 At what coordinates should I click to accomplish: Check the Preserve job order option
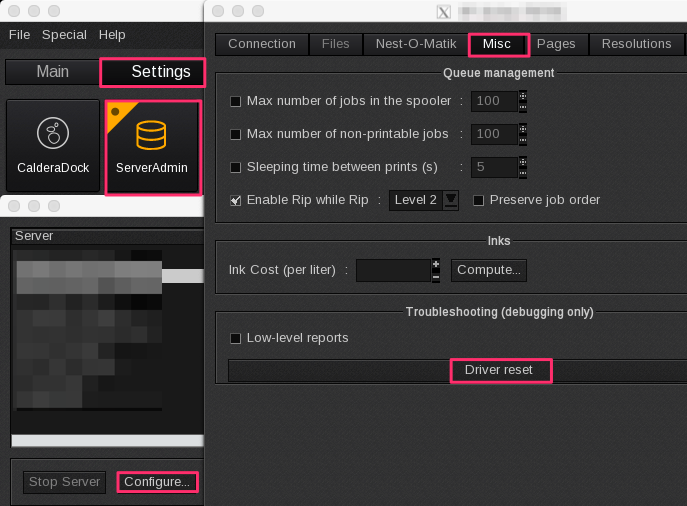478,200
